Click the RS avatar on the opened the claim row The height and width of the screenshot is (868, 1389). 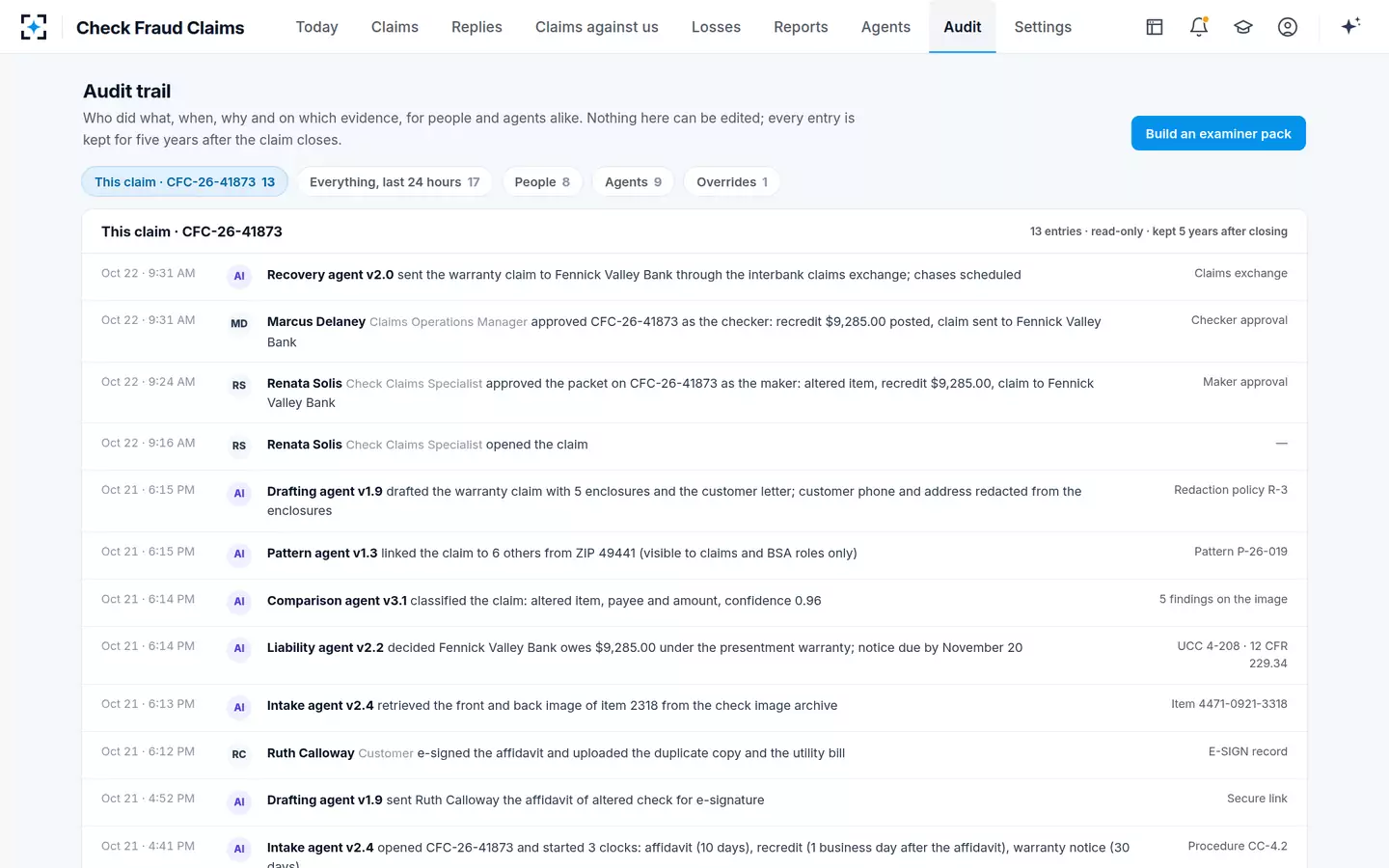(239, 447)
